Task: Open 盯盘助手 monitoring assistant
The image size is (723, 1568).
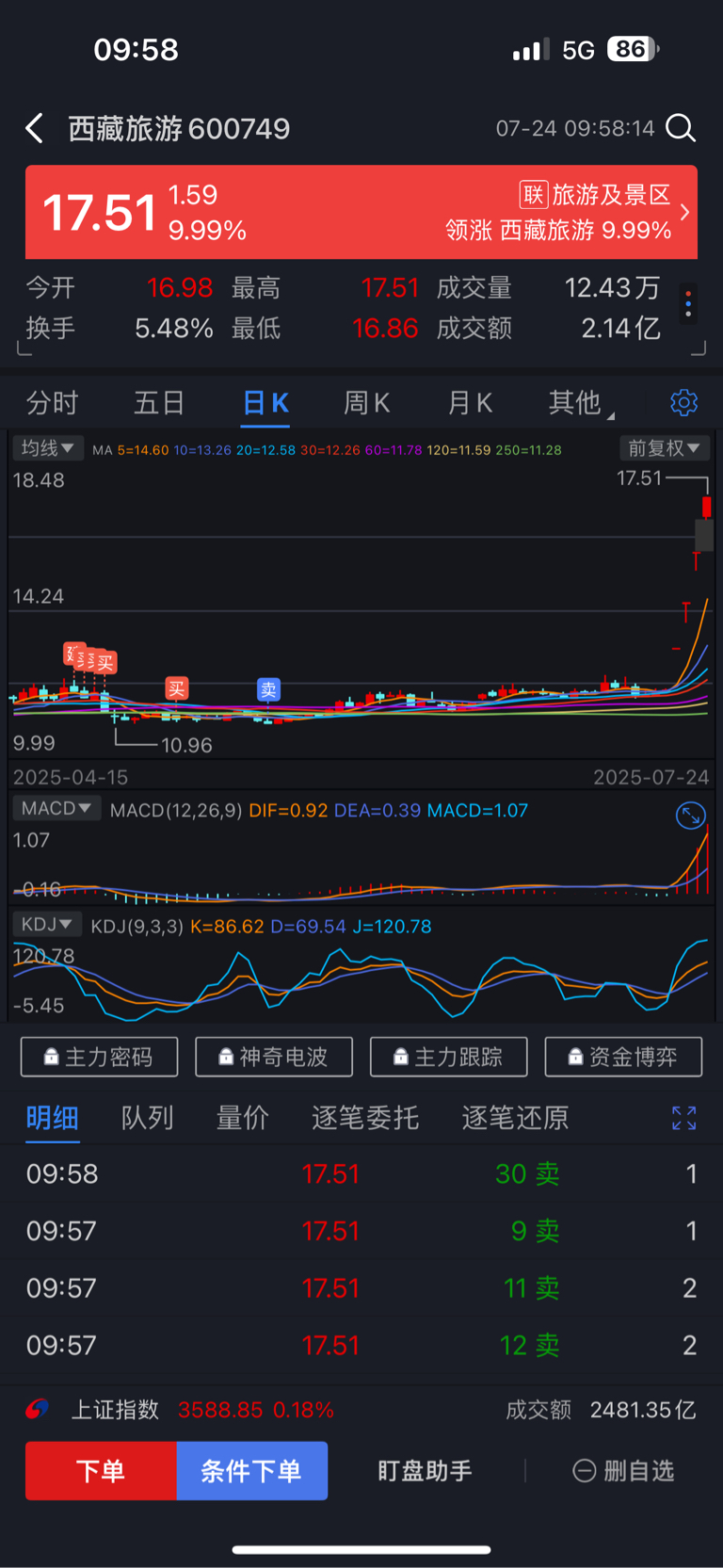Action: 425,1471
